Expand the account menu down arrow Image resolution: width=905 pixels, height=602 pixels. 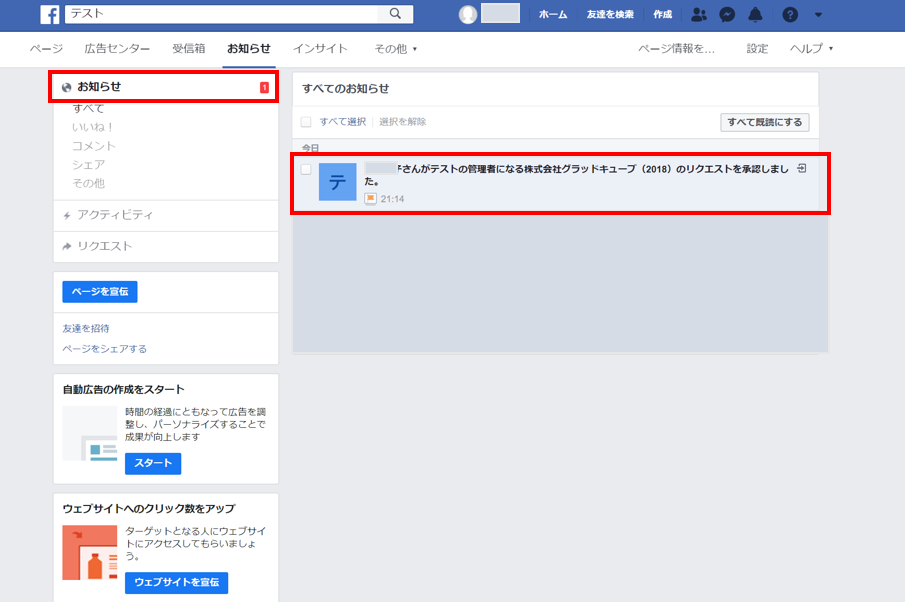(x=818, y=15)
